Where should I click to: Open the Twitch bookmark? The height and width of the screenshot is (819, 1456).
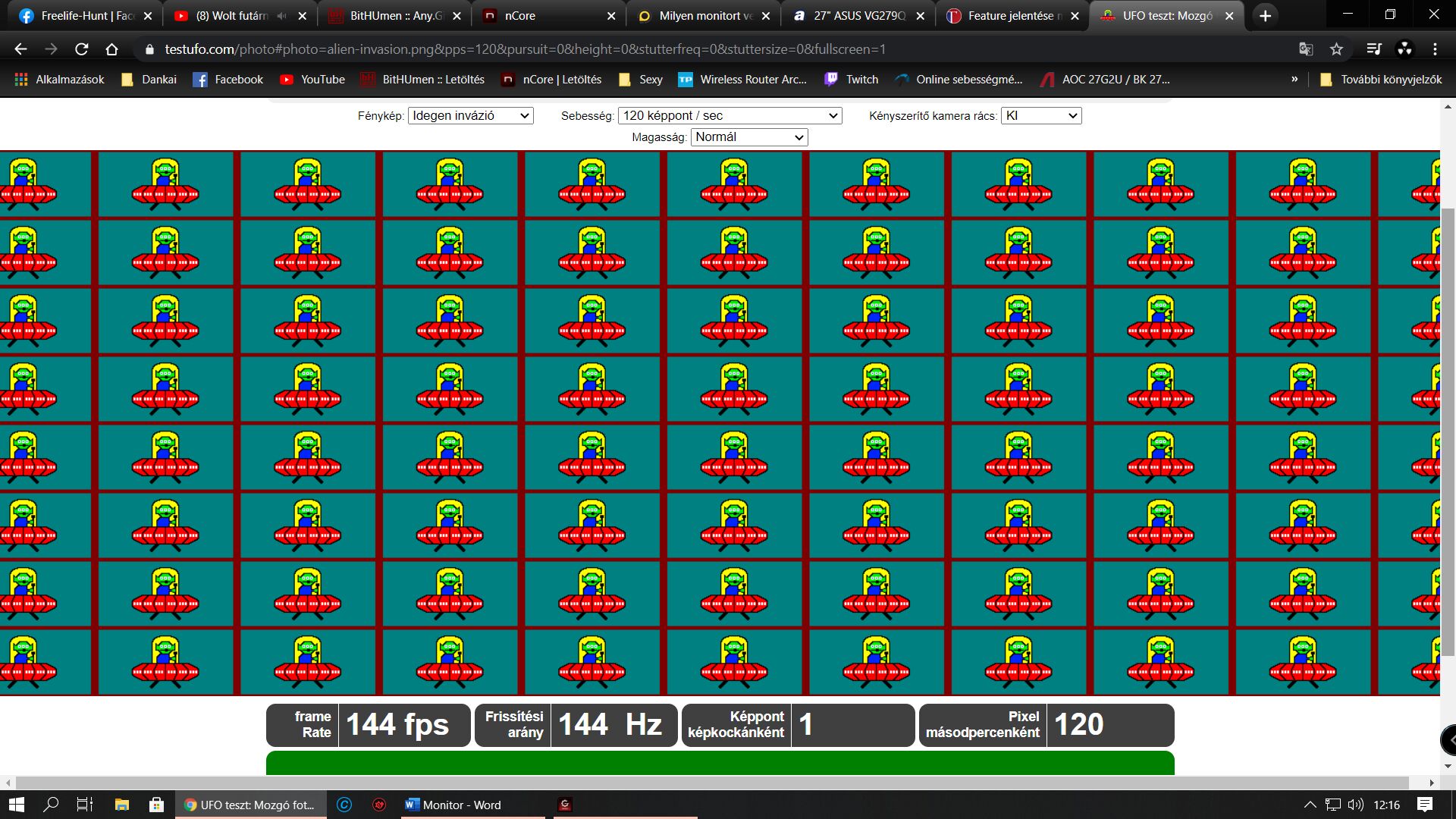[852, 80]
